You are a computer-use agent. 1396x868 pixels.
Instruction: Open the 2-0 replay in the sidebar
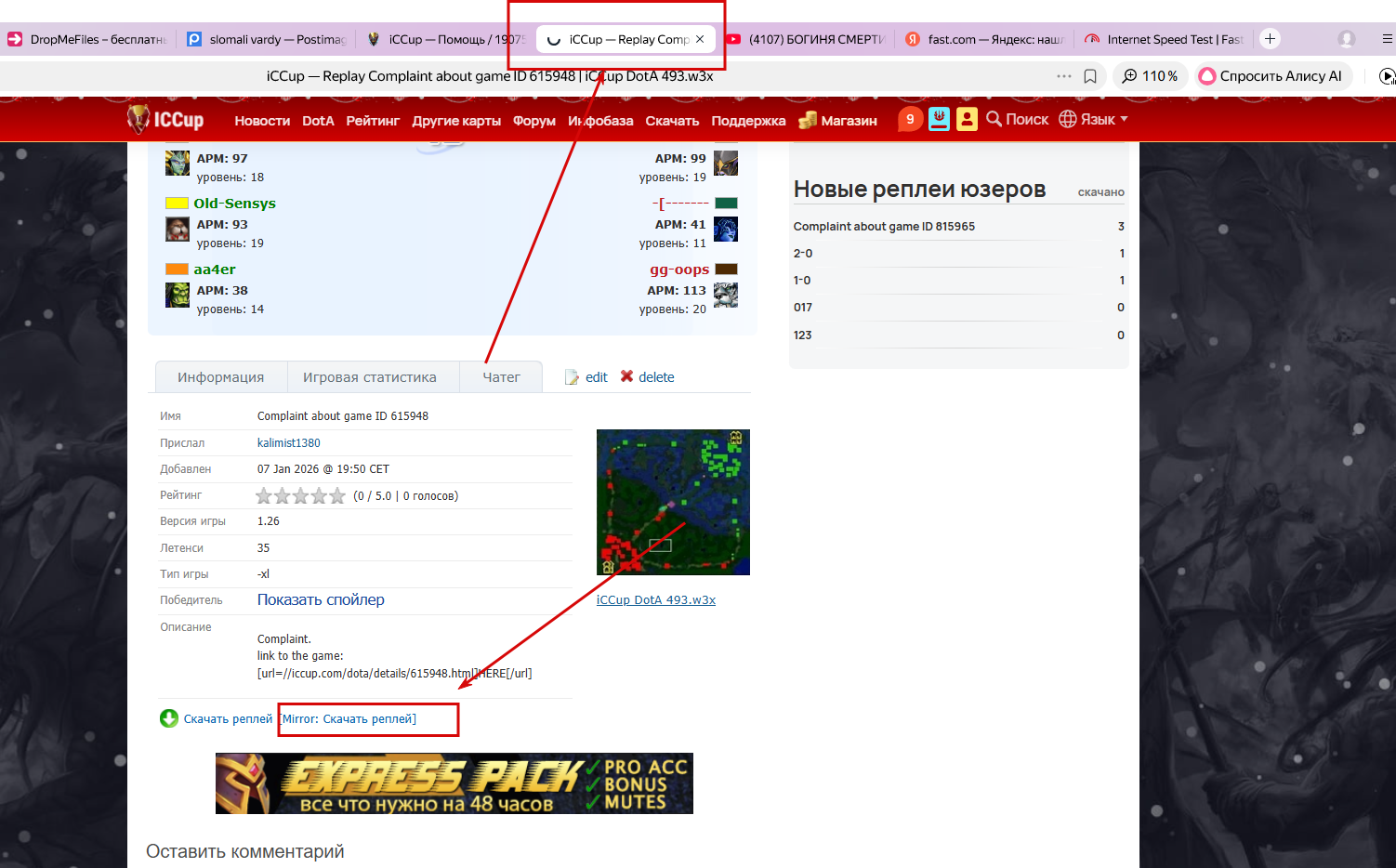coord(803,254)
